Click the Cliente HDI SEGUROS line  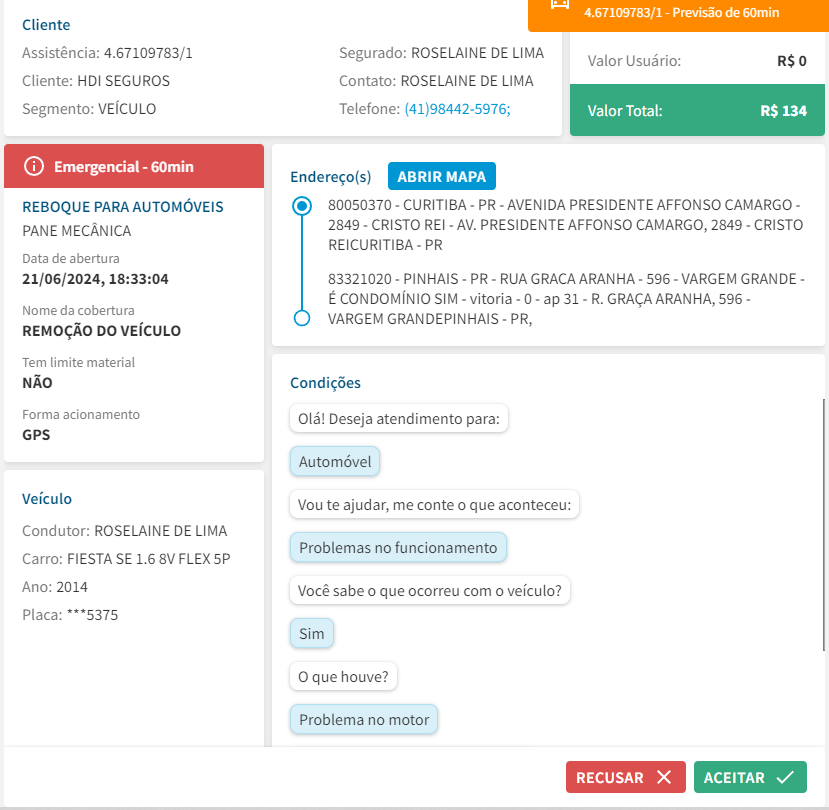pyautogui.click(x=96, y=81)
